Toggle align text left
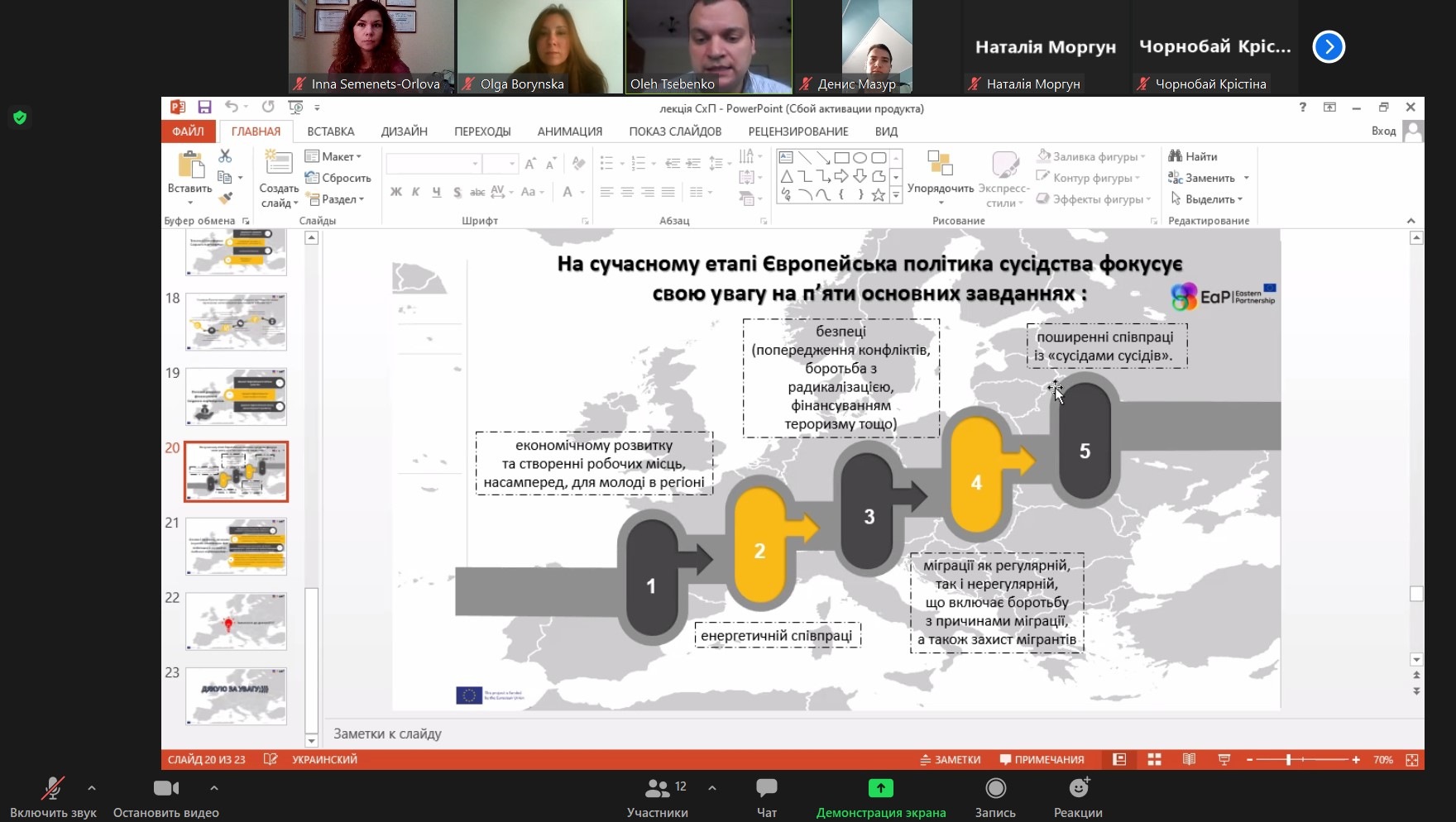 (x=606, y=192)
